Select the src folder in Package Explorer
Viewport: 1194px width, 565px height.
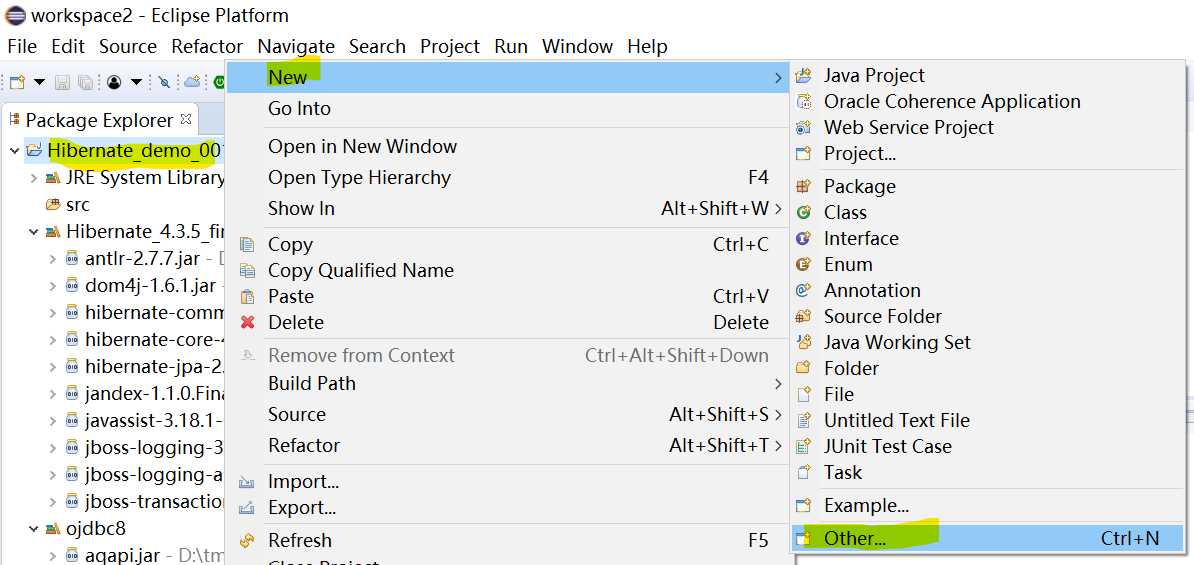point(68,205)
